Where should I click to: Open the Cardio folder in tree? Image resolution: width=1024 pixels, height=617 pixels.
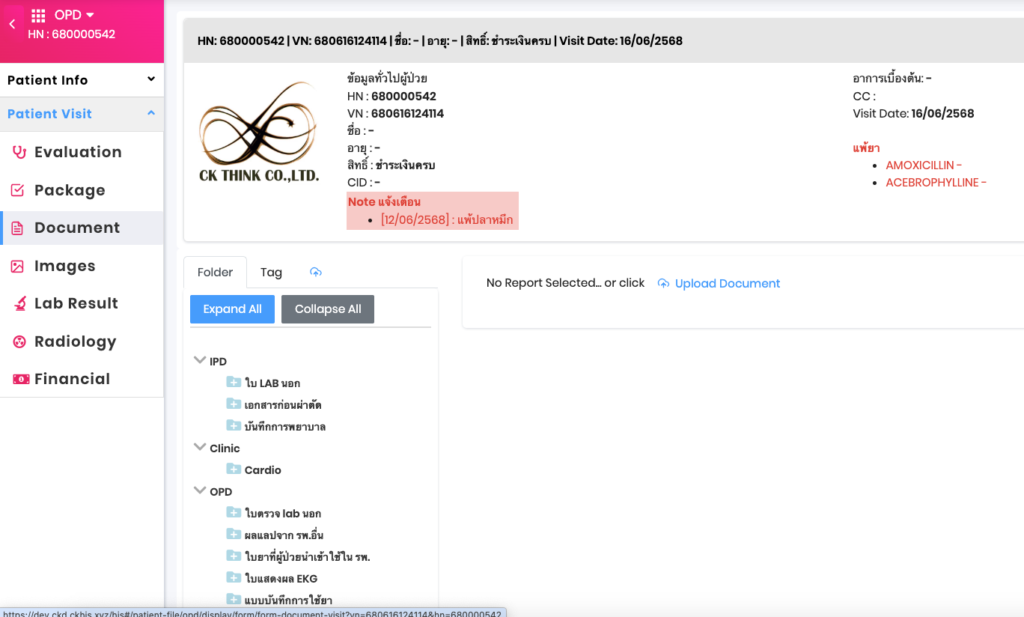[262, 470]
